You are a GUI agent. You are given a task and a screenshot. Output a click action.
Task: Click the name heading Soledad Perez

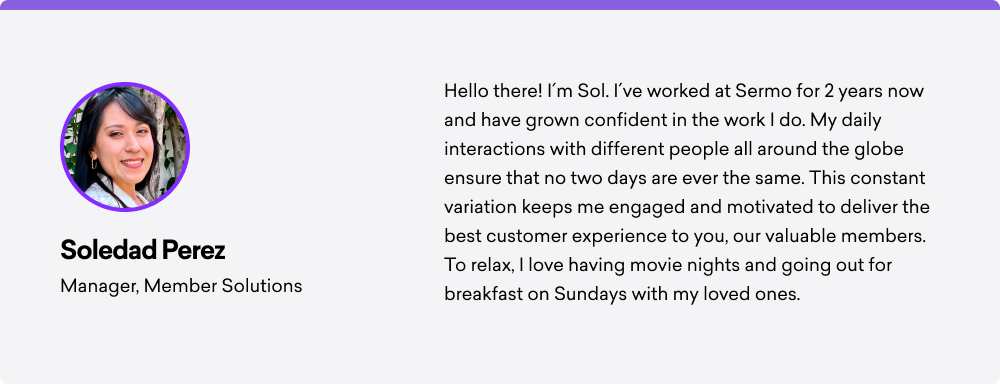pos(143,251)
